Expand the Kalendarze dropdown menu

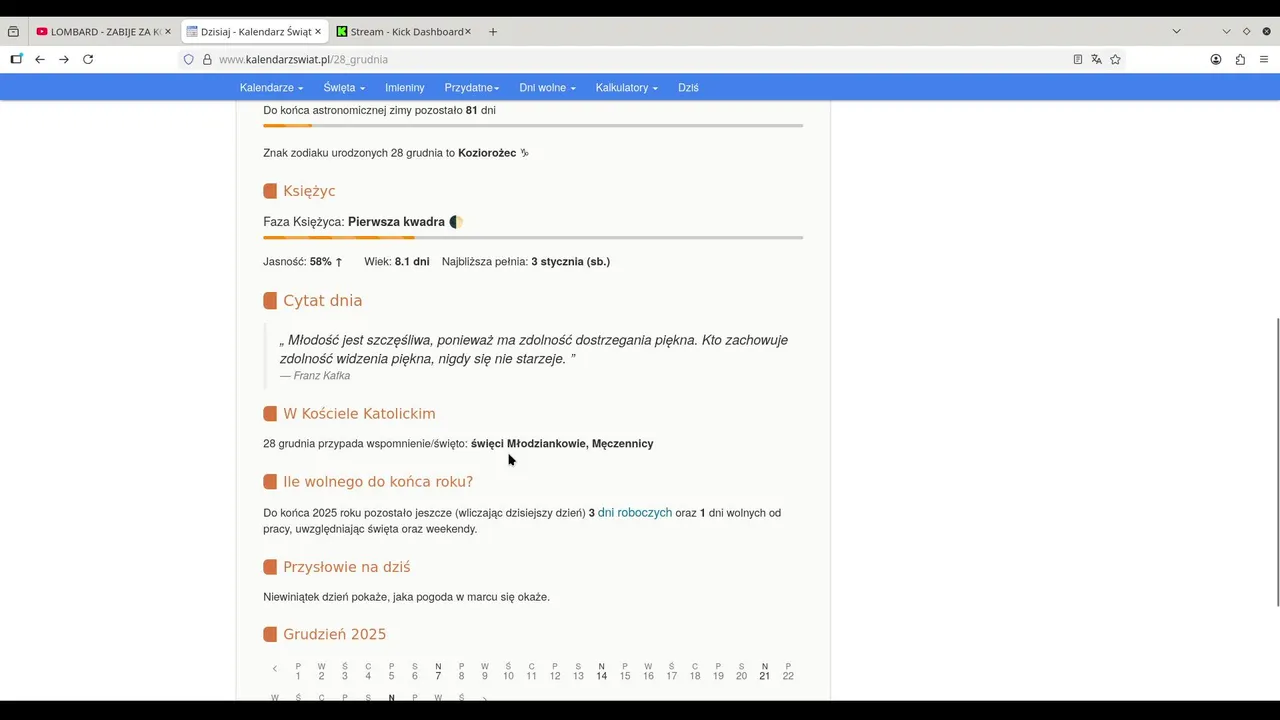click(271, 88)
